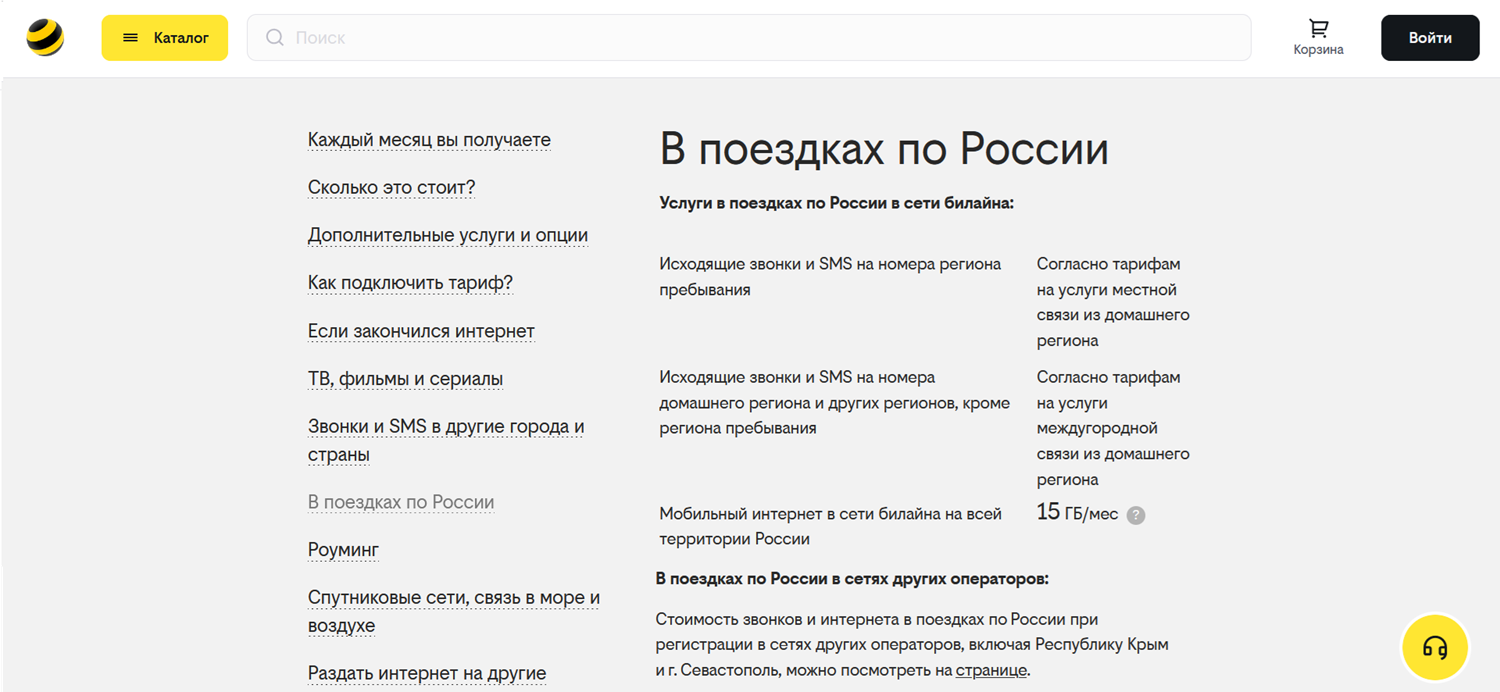The width and height of the screenshot is (1500, 692).
Task: Go to 'Спутниковые сети, связь в море' link
Action: click(453, 598)
